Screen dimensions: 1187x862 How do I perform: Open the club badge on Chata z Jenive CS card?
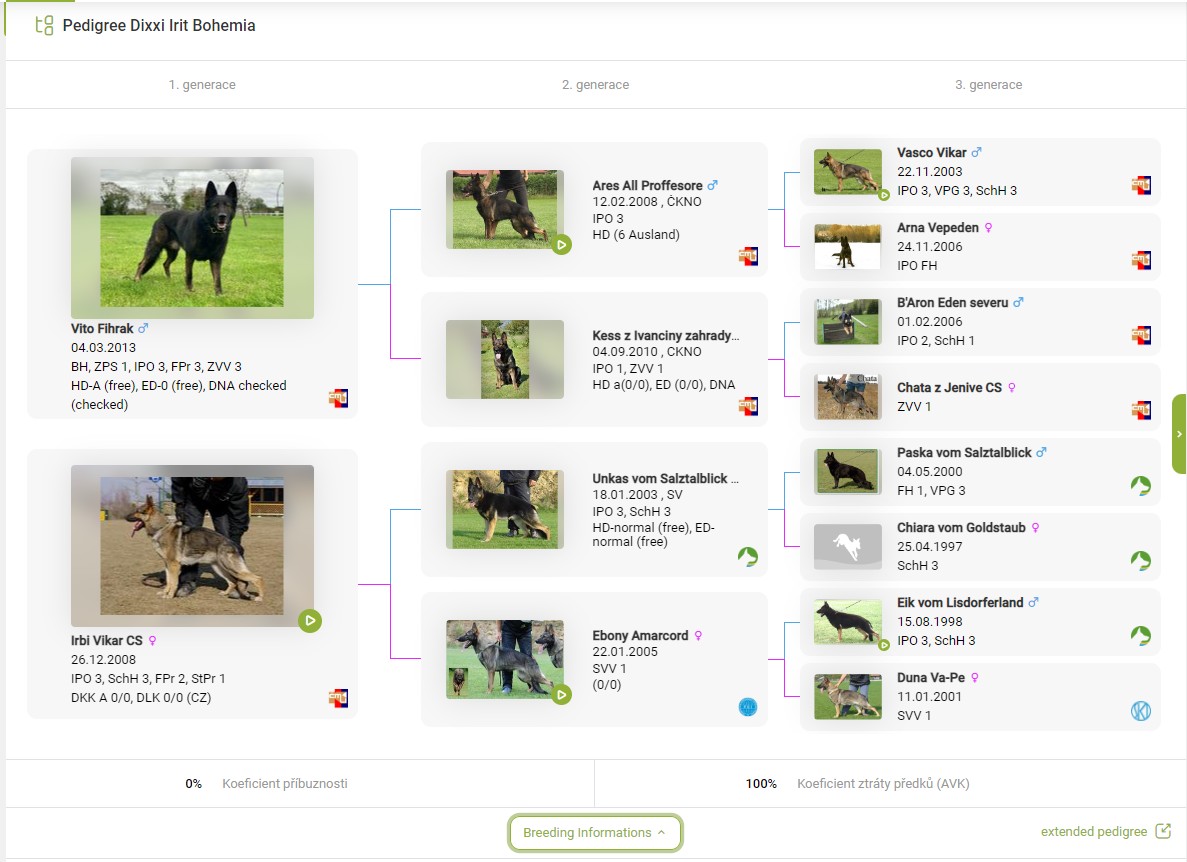[x=1141, y=409]
